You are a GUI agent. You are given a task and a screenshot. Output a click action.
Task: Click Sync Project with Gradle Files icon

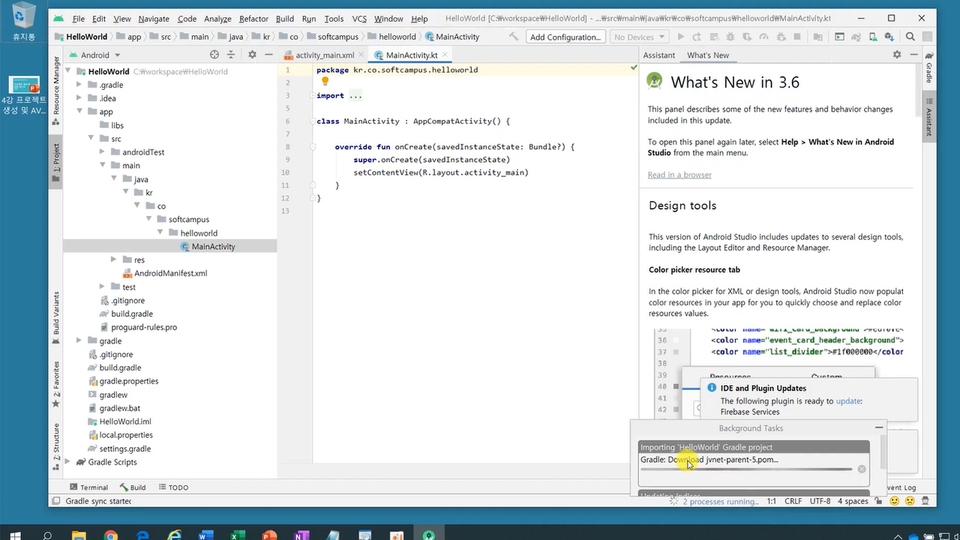tap(856, 37)
